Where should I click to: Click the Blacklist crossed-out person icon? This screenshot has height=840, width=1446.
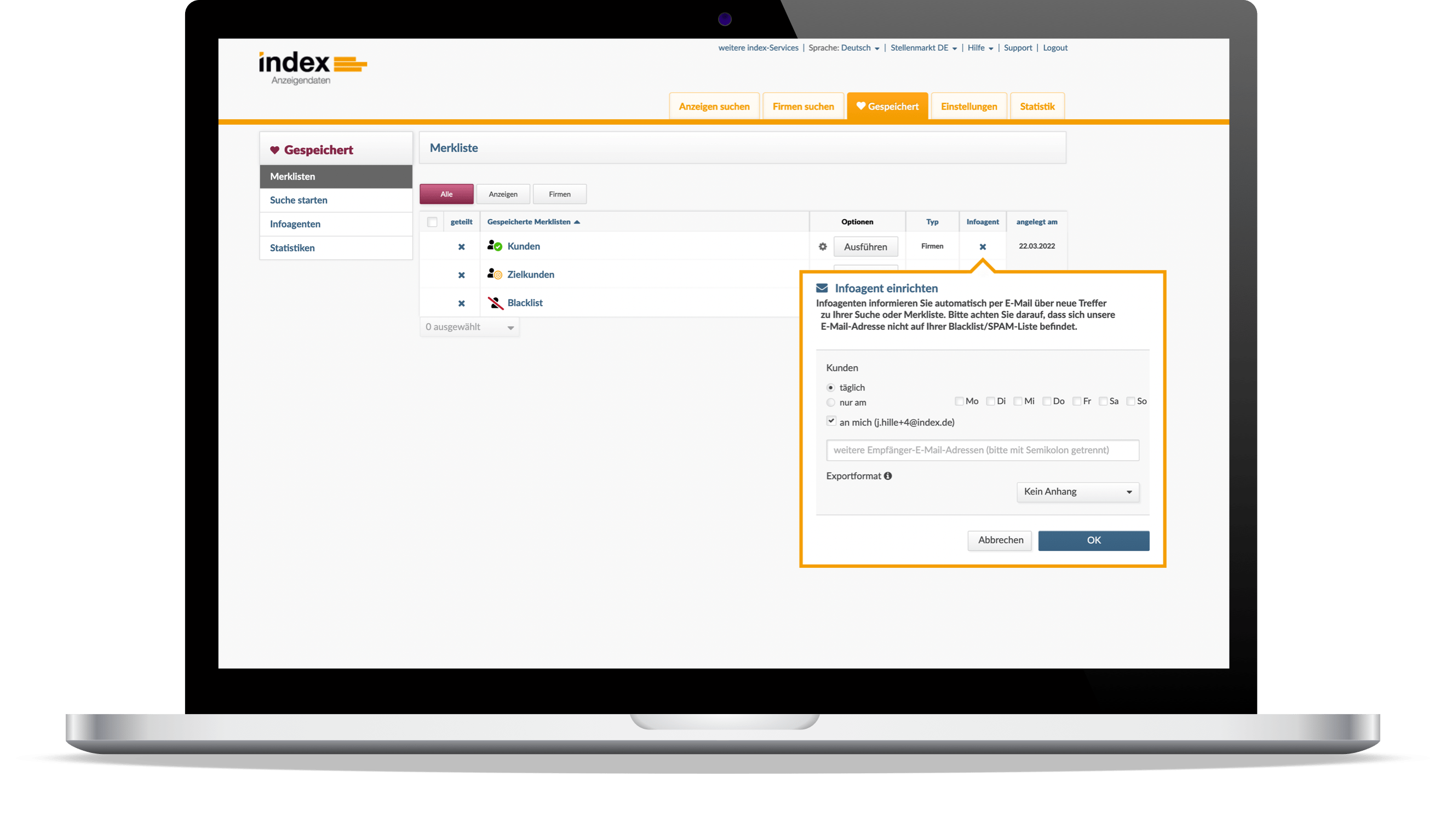coord(495,302)
